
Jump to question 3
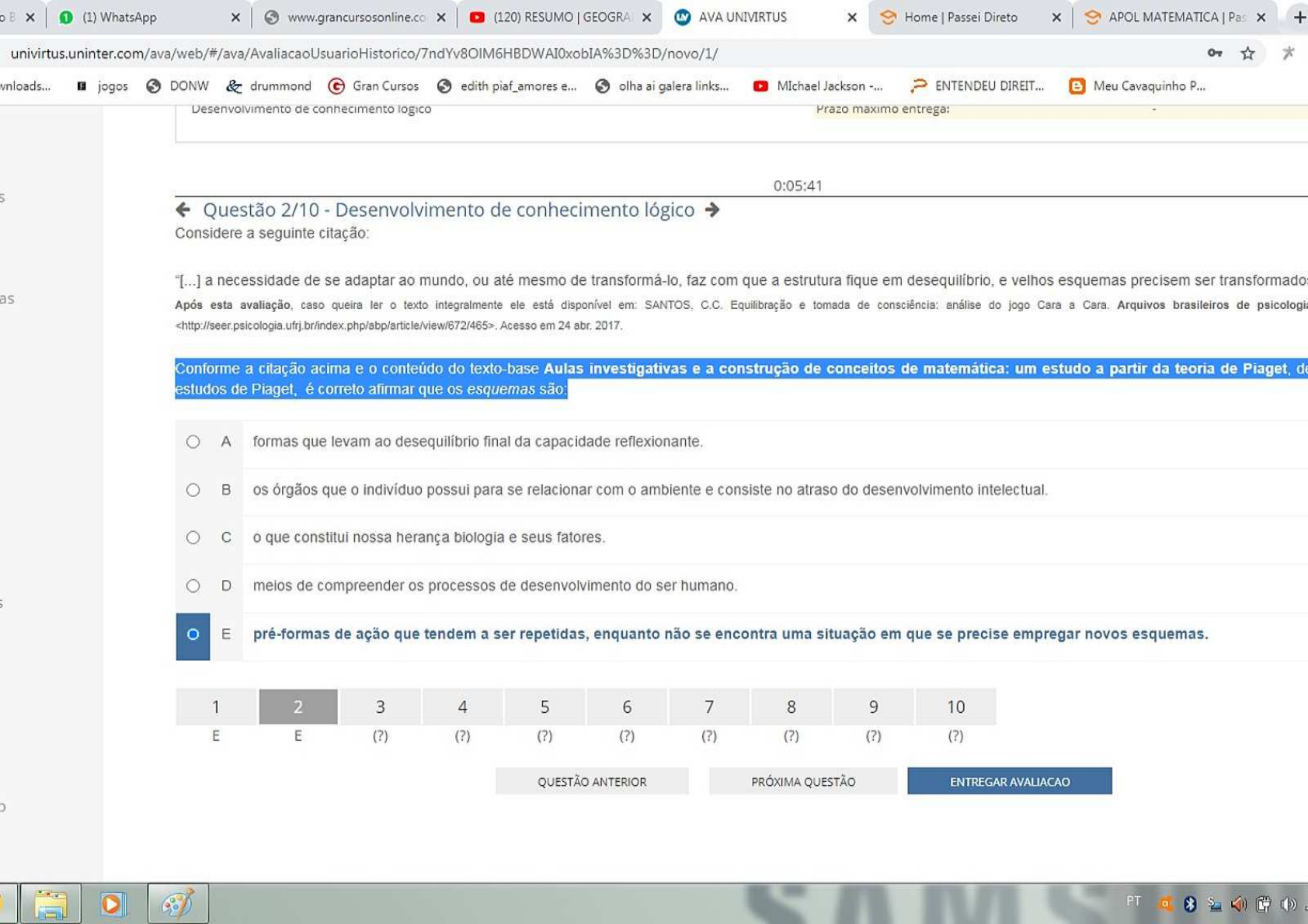click(x=381, y=707)
